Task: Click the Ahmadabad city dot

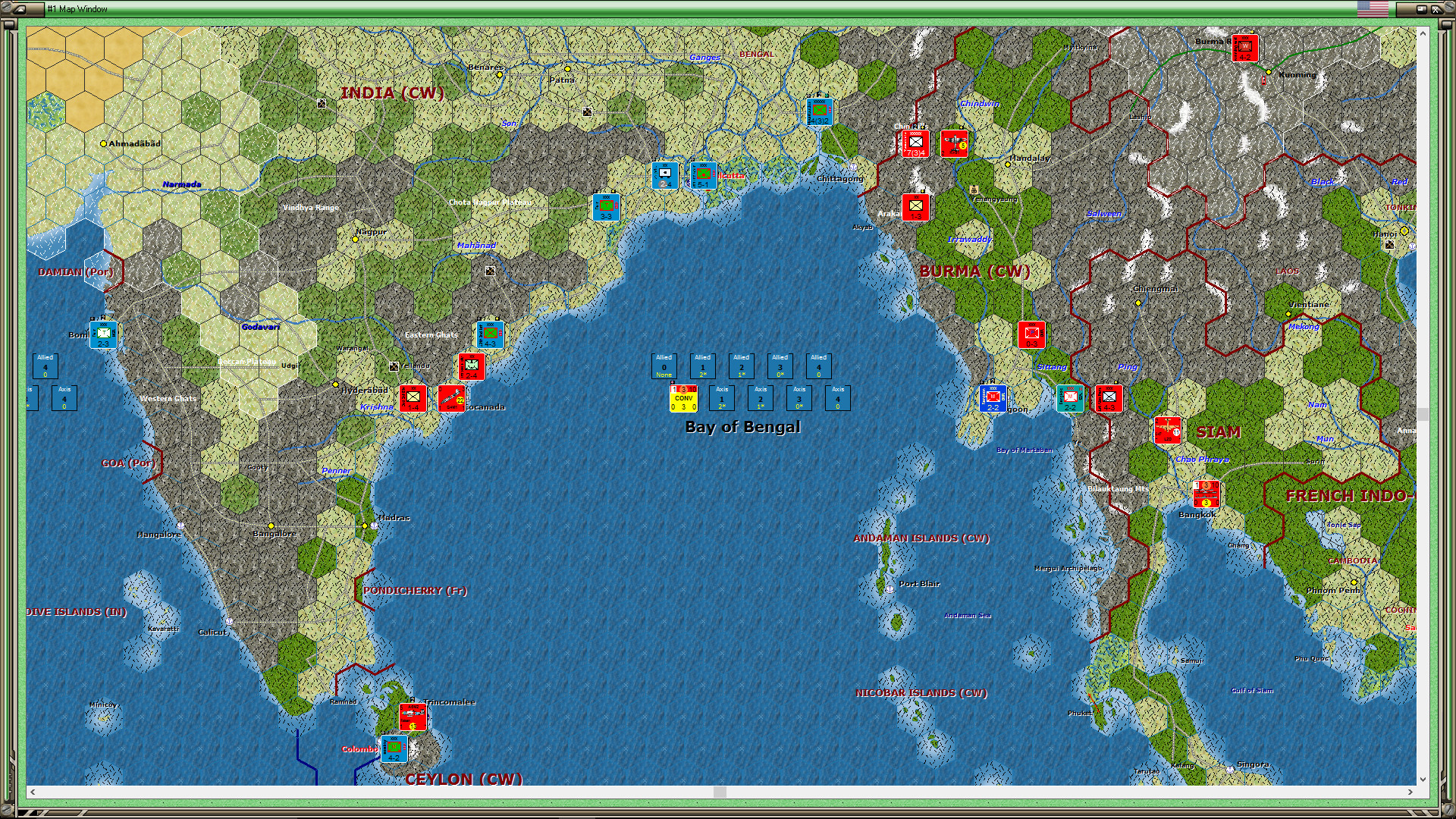Action: [104, 143]
